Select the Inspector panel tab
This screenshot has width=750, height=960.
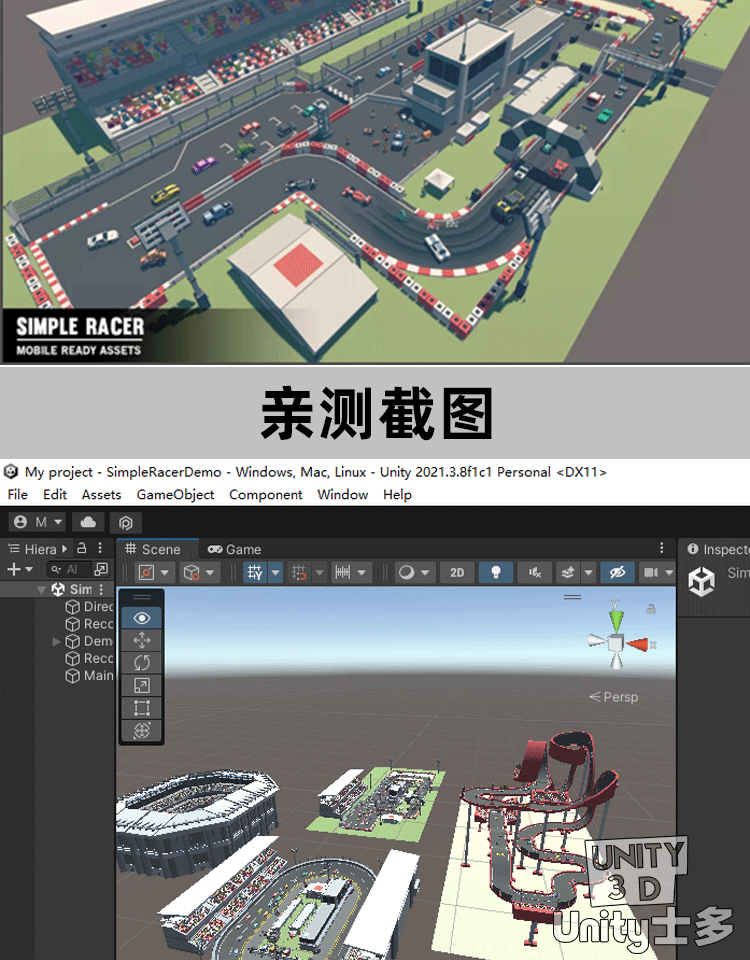point(716,549)
